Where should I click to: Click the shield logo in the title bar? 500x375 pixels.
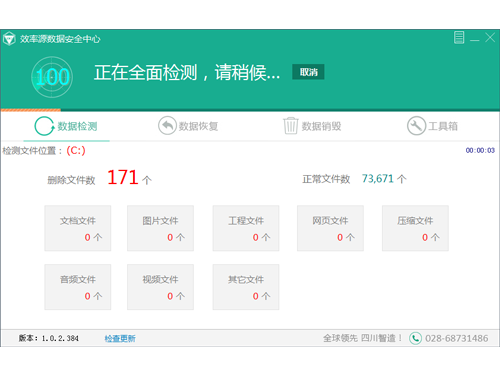pos(9,39)
